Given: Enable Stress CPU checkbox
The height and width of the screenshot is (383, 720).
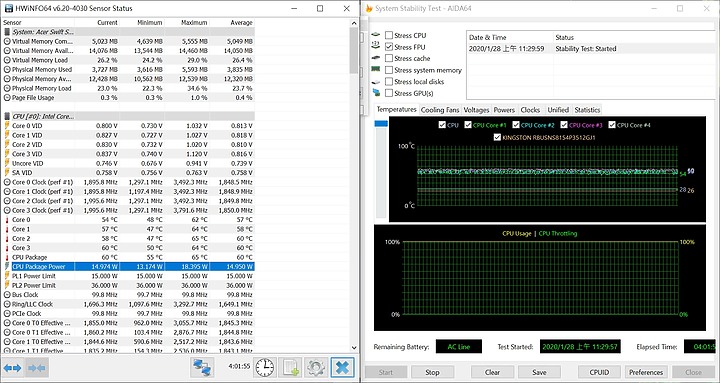Looking at the screenshot, I should coord(389,35).
